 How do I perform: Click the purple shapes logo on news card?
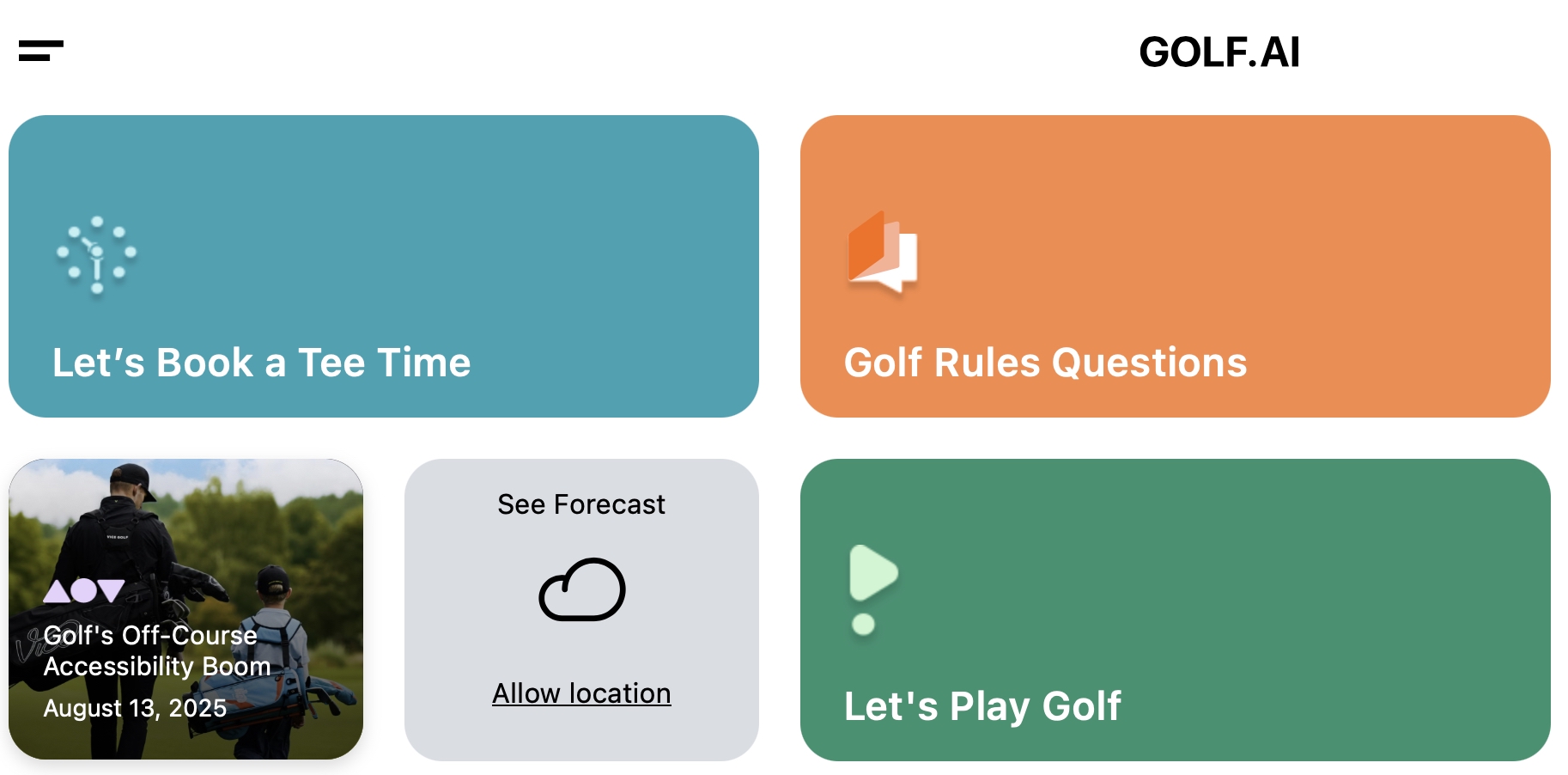click(84, 591)
